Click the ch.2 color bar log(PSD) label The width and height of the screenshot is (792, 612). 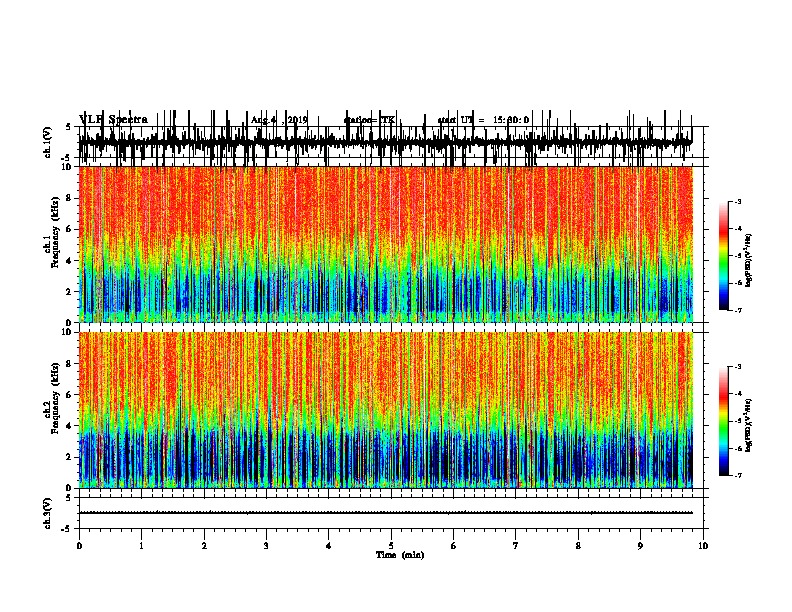coord(749,425)
